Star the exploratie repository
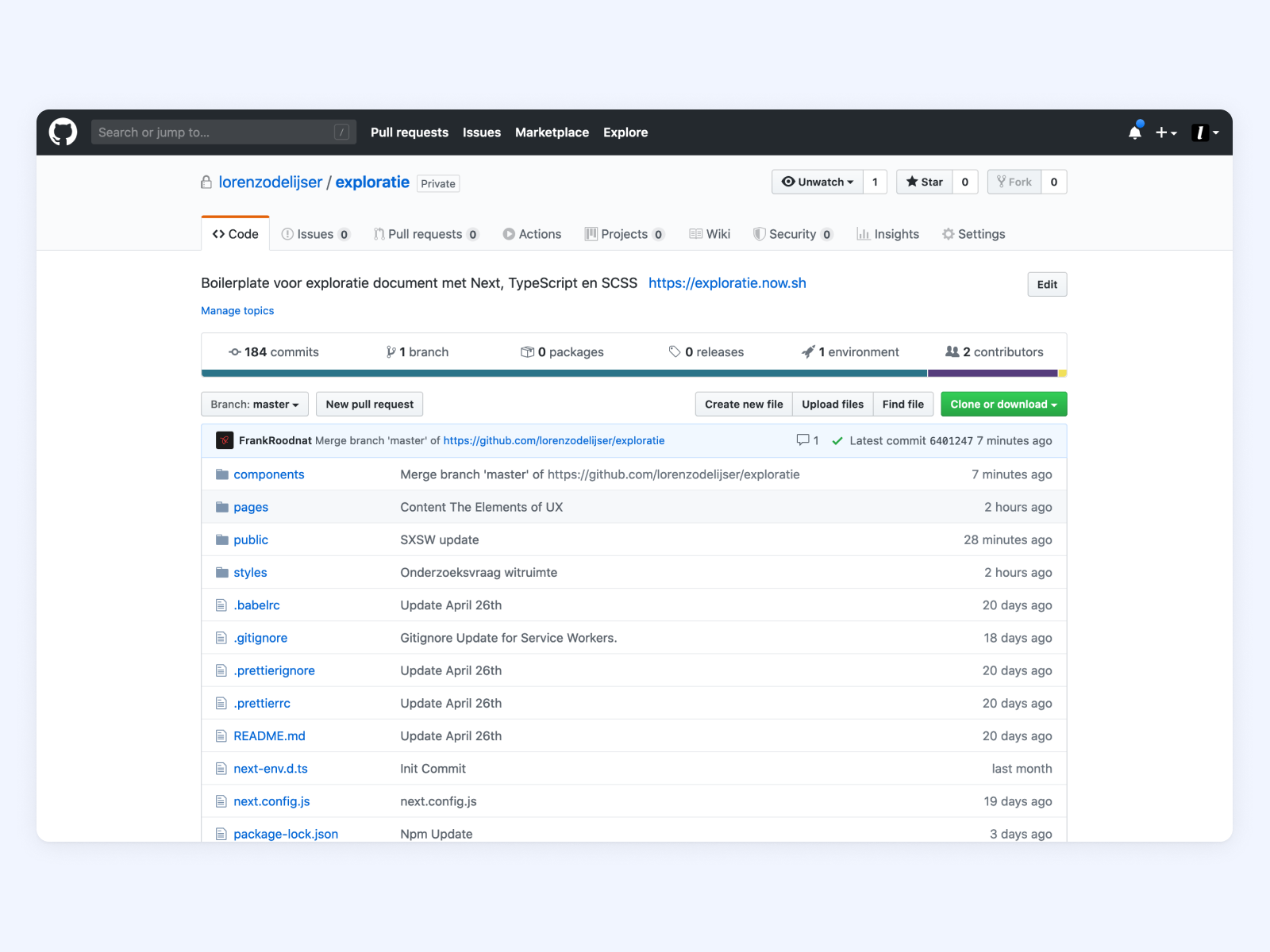 pos(923,182)
